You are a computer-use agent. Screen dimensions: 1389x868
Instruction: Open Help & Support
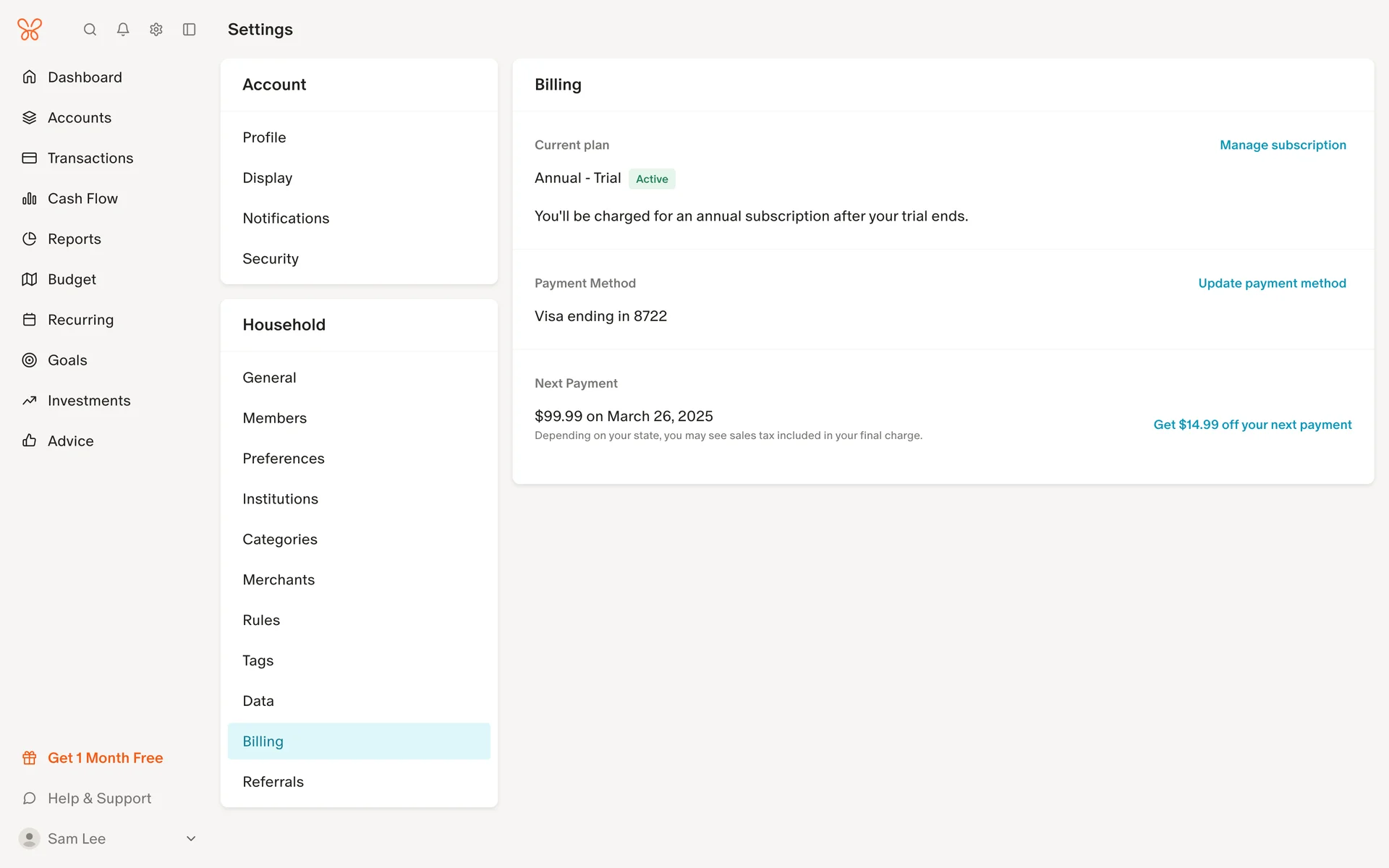(99, 799)
